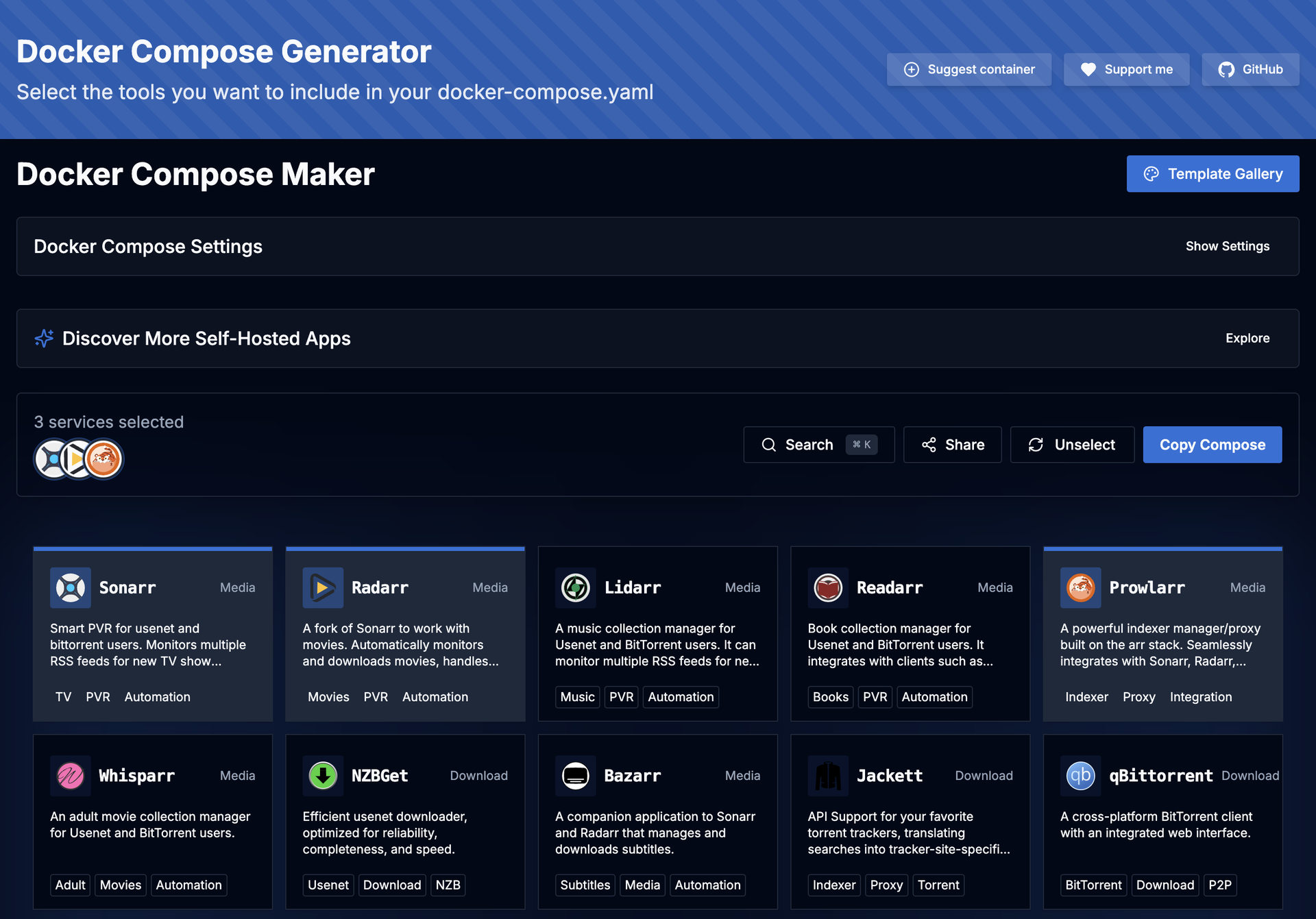Select the Lidarr service card

click(x=658, y=634)
